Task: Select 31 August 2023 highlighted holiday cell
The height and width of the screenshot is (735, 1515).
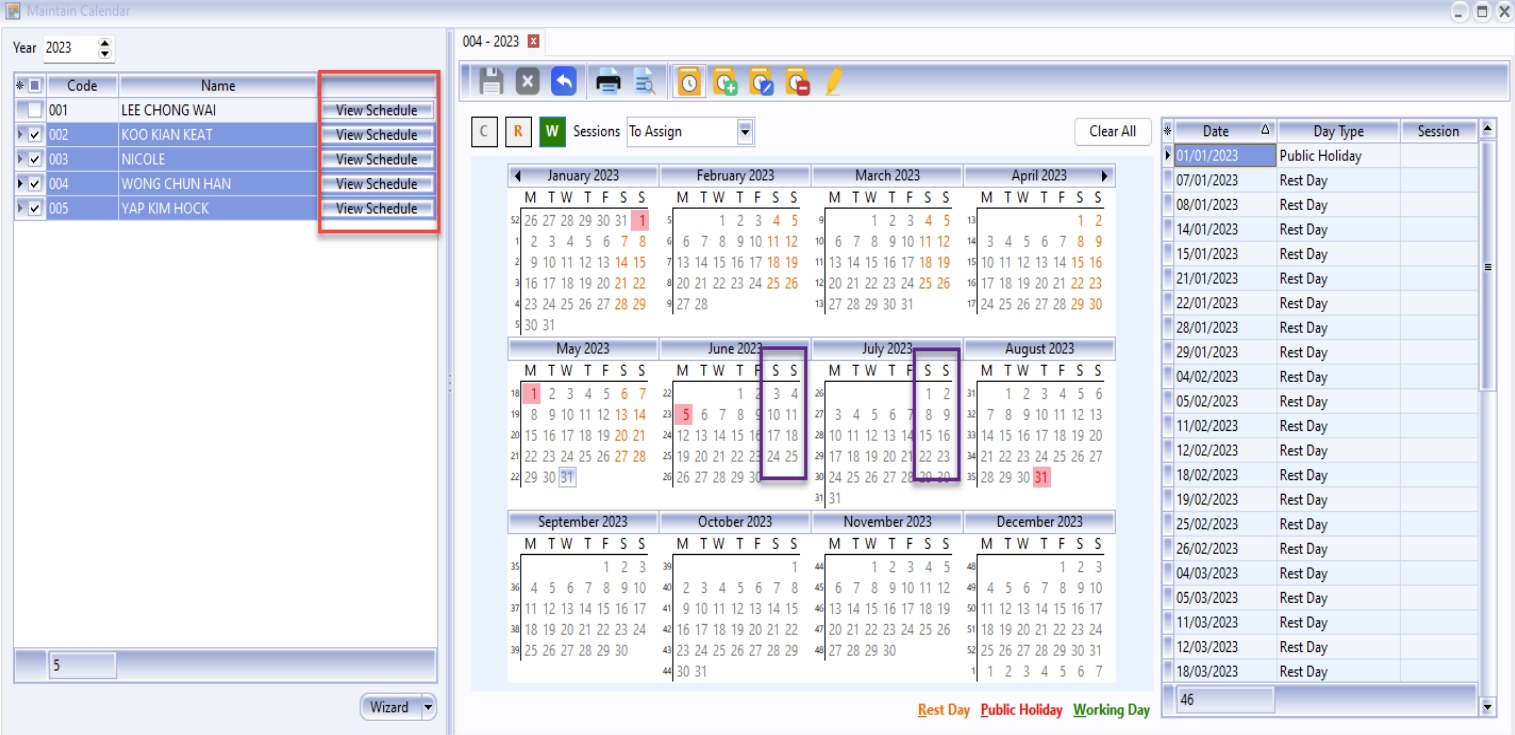Action: pos(1042,478)
